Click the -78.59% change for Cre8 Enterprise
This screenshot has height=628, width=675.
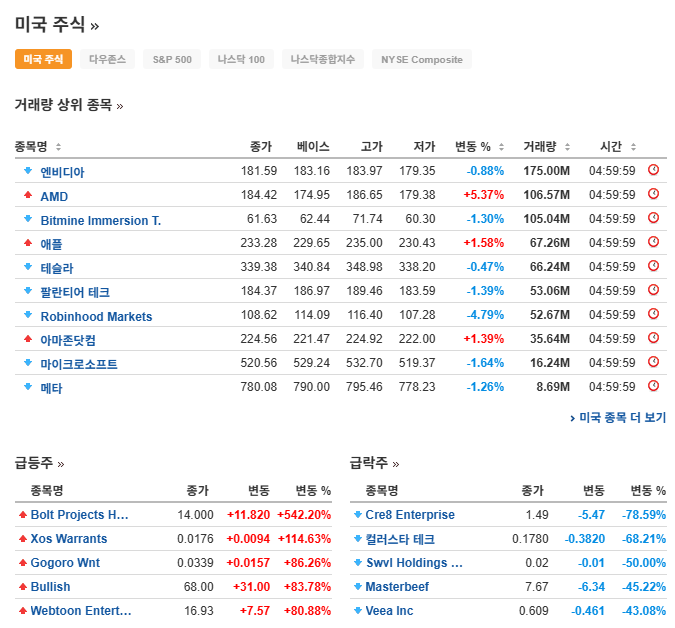[644, 514]
